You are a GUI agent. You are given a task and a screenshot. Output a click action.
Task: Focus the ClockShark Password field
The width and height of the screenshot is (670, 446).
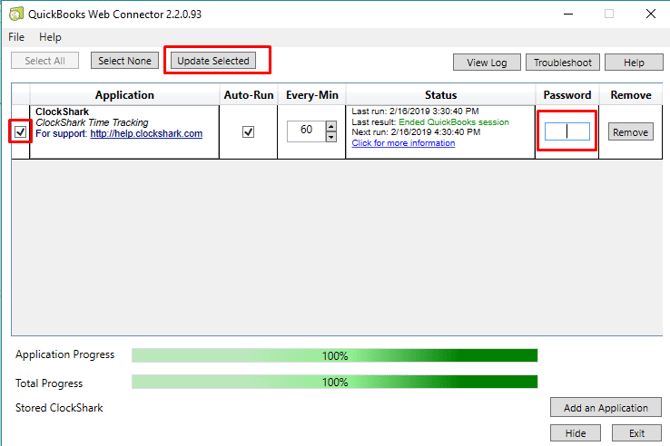tap(567, 131)
